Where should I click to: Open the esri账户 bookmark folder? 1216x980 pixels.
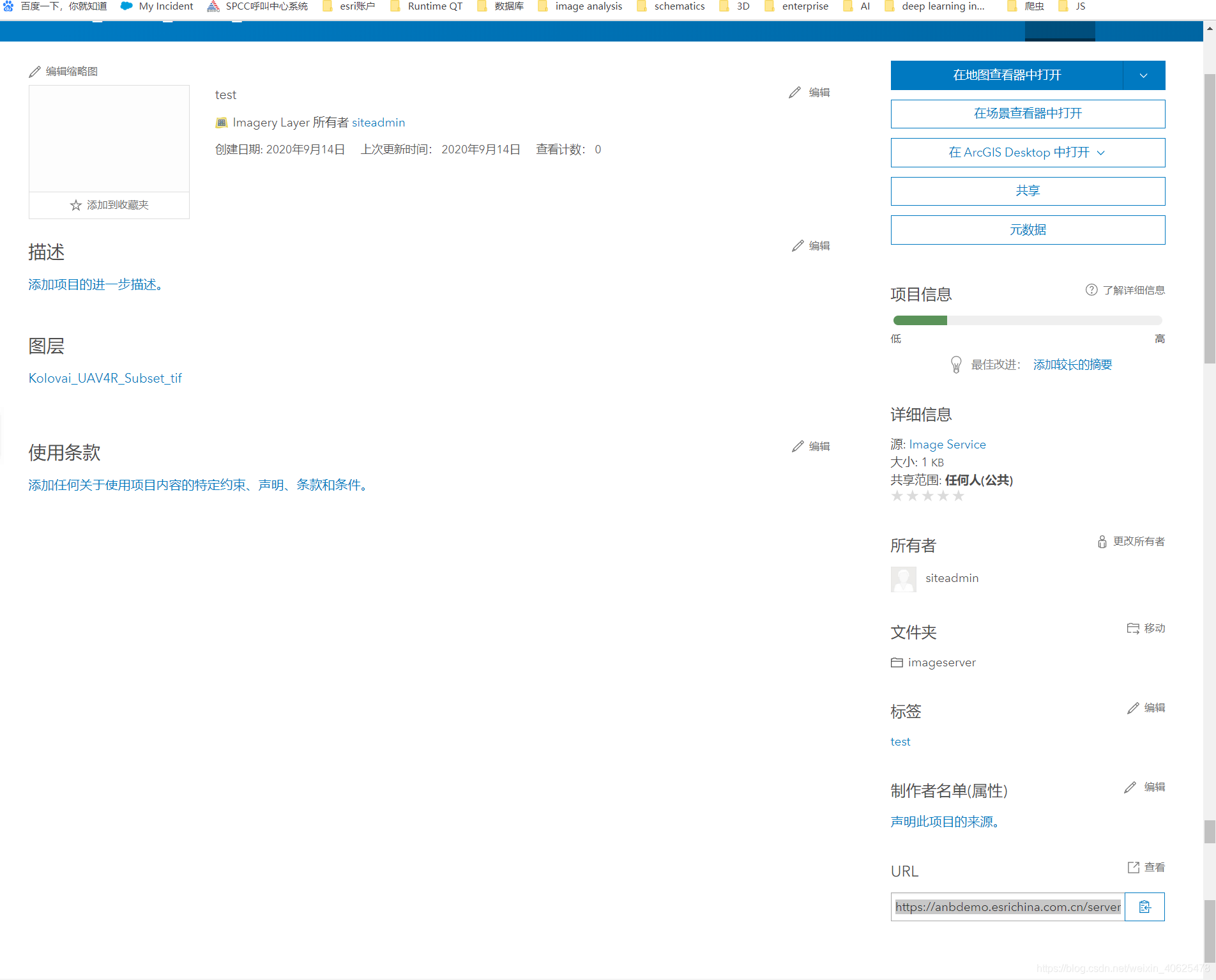[349, 6]
